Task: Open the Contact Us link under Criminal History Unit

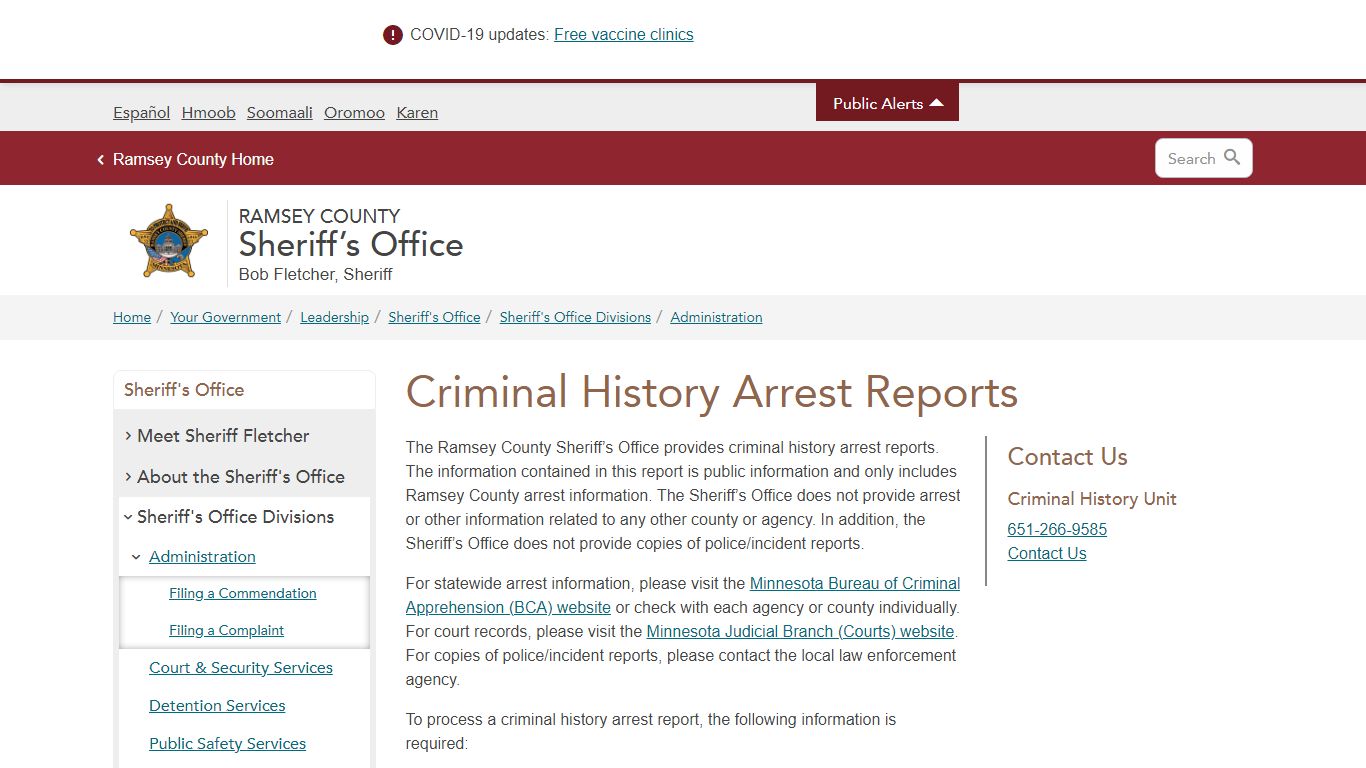Action: coord(1047,554)
